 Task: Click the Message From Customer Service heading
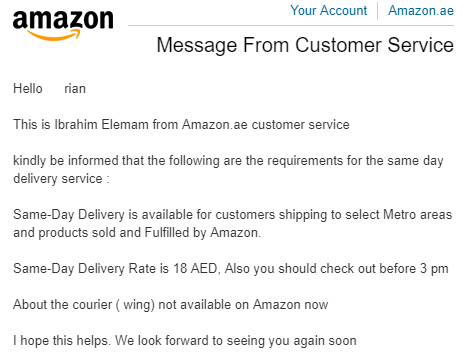pyautogui.click(x=305, y=45)
